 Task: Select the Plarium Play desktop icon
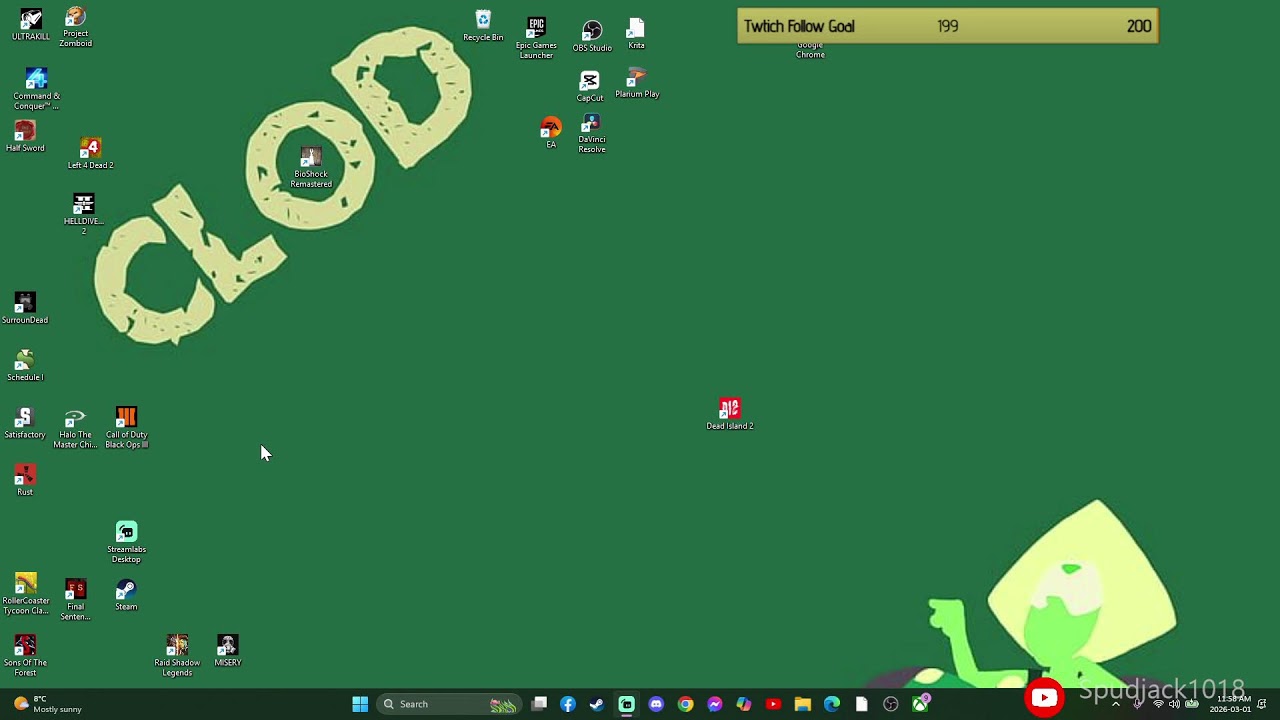pos(637,83)
